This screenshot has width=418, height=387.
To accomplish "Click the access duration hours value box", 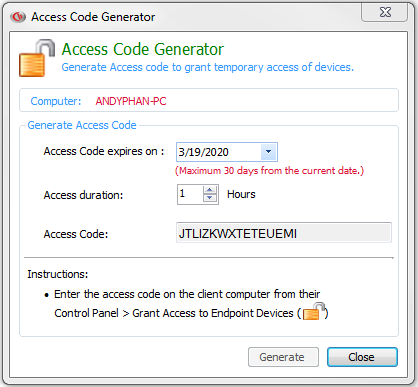I will coord(190,194).
